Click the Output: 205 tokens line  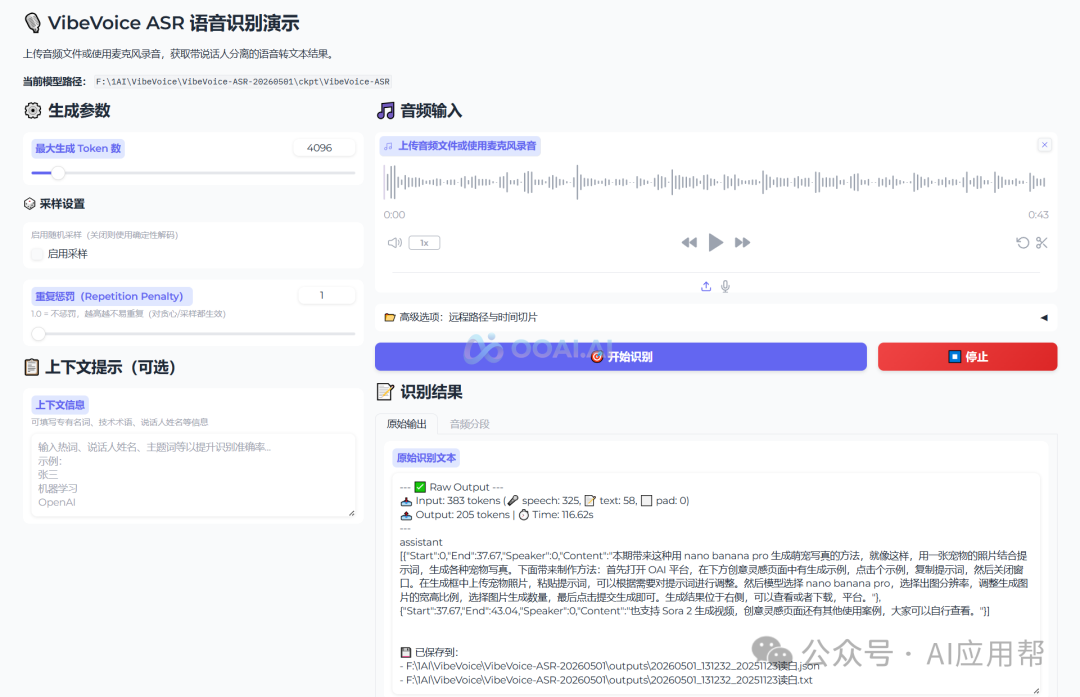point(496,514)
